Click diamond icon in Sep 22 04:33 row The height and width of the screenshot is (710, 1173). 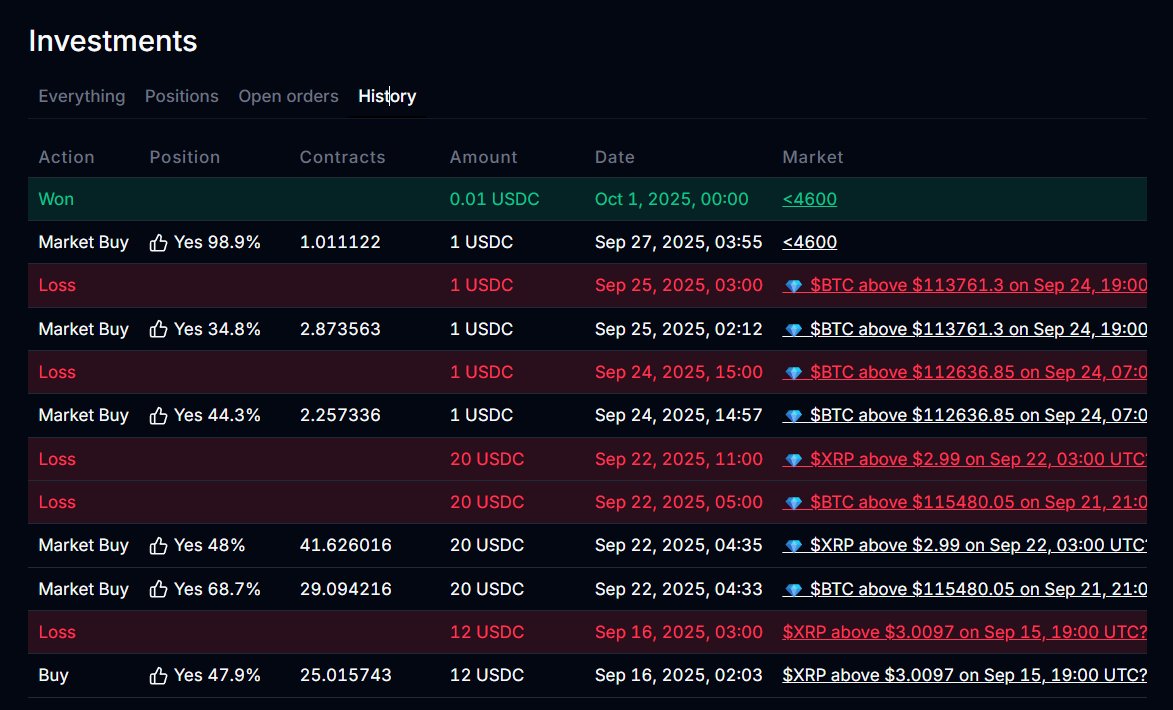tap(794, 590)
